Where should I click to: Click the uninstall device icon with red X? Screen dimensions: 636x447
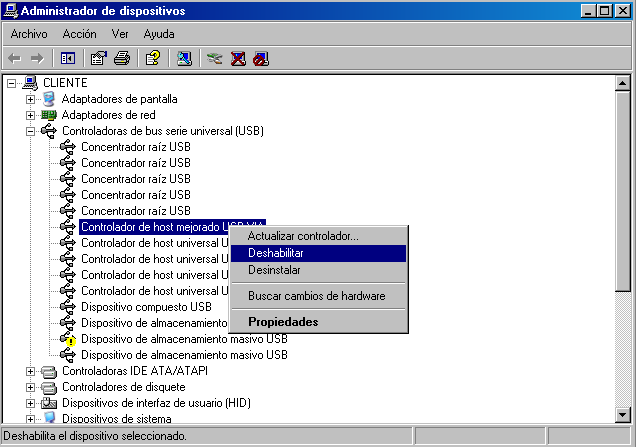(x=238, y=59)
